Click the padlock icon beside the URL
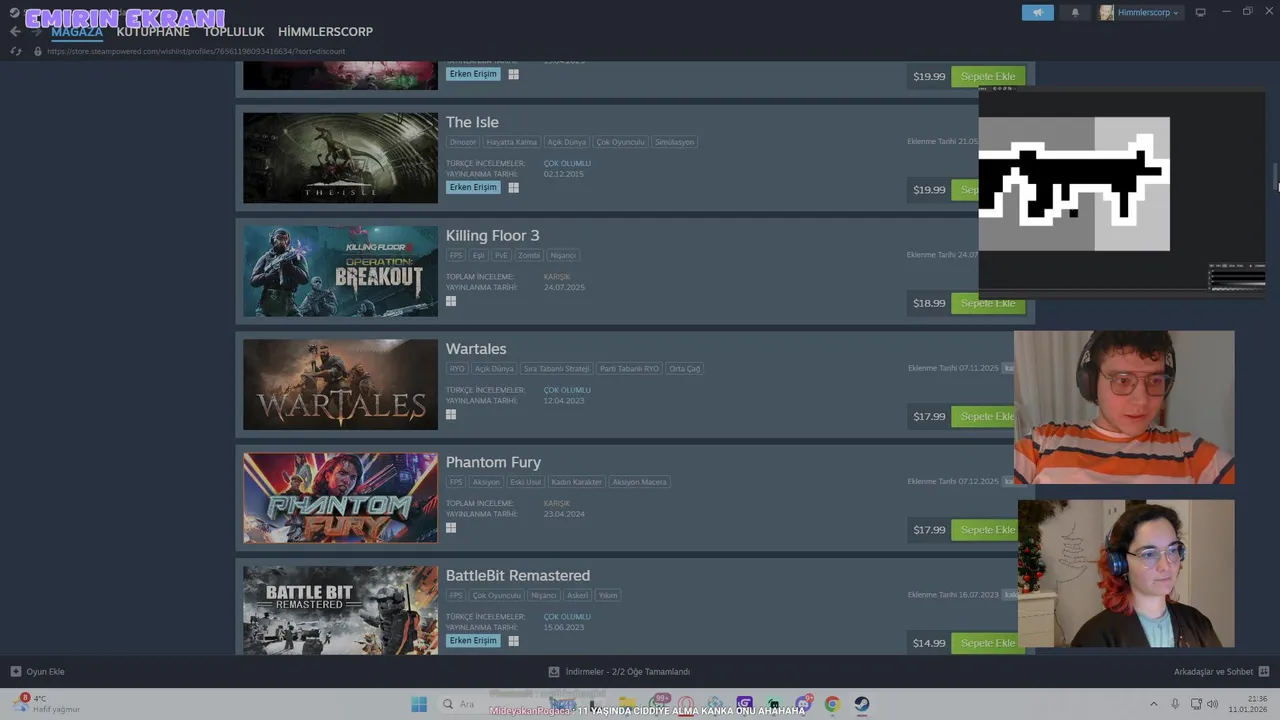Viewport: 1280px width, 720px height. click(x=38, y=51)
